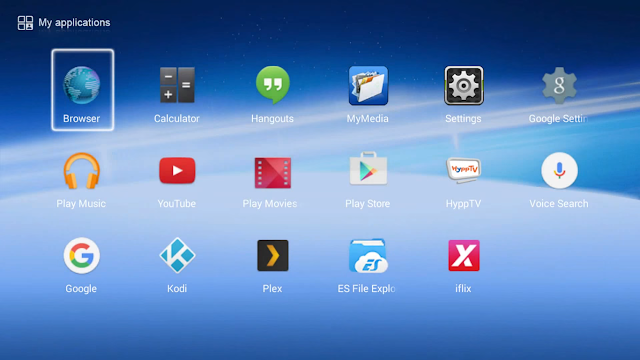Click the My applications grid icon
Image resolution: width=640 pixels, height=360 pixels.
25,23
